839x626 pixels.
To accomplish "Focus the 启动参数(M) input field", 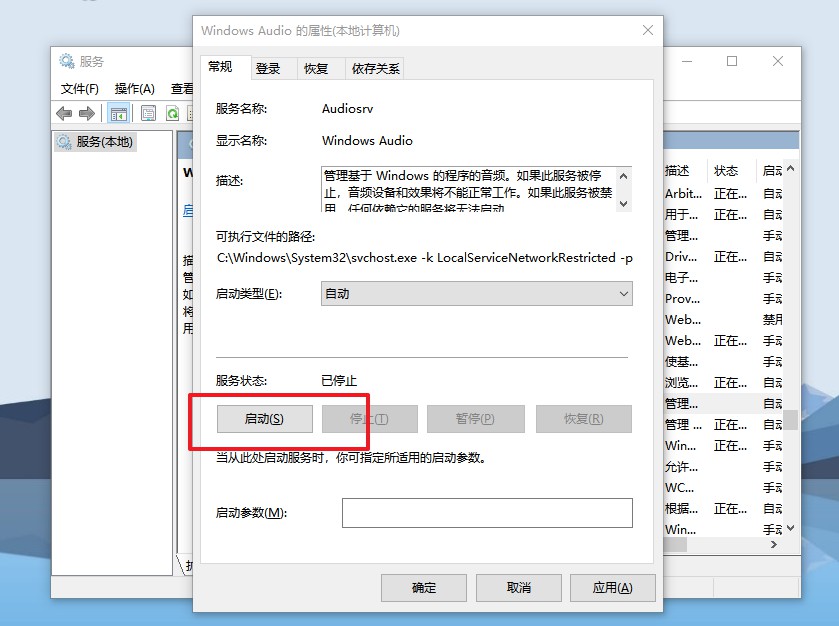I will coord(487,513).
